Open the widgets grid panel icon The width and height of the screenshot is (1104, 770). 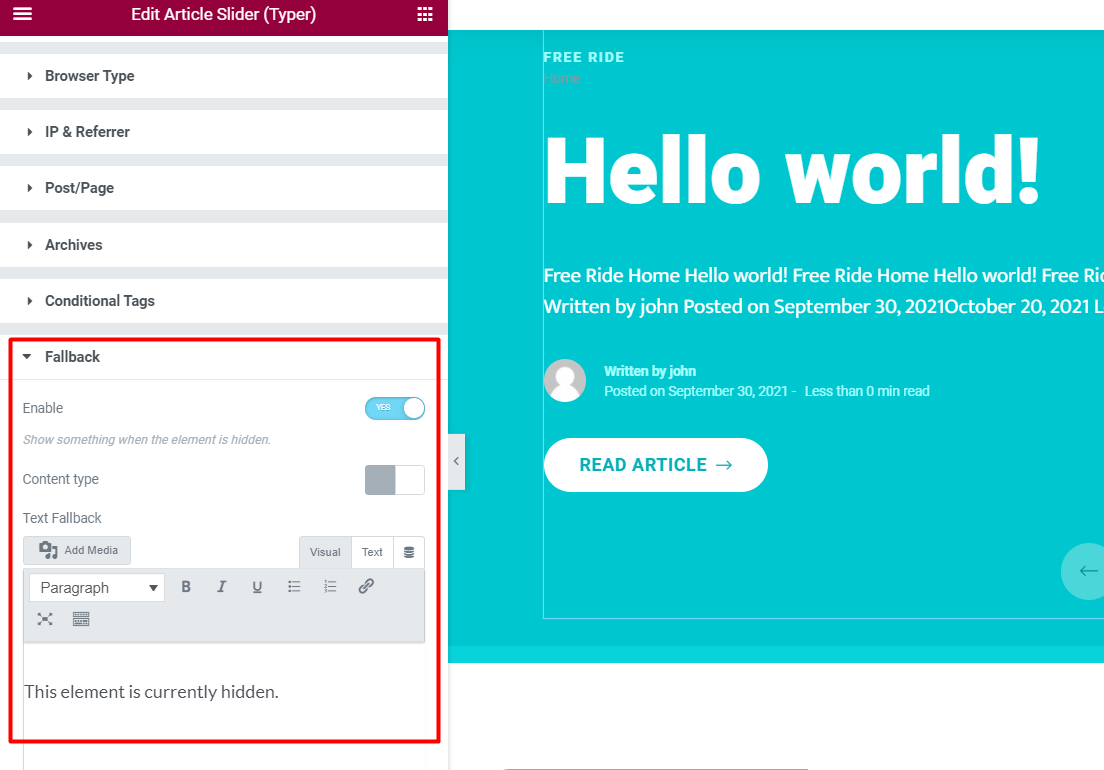(425, 14)
